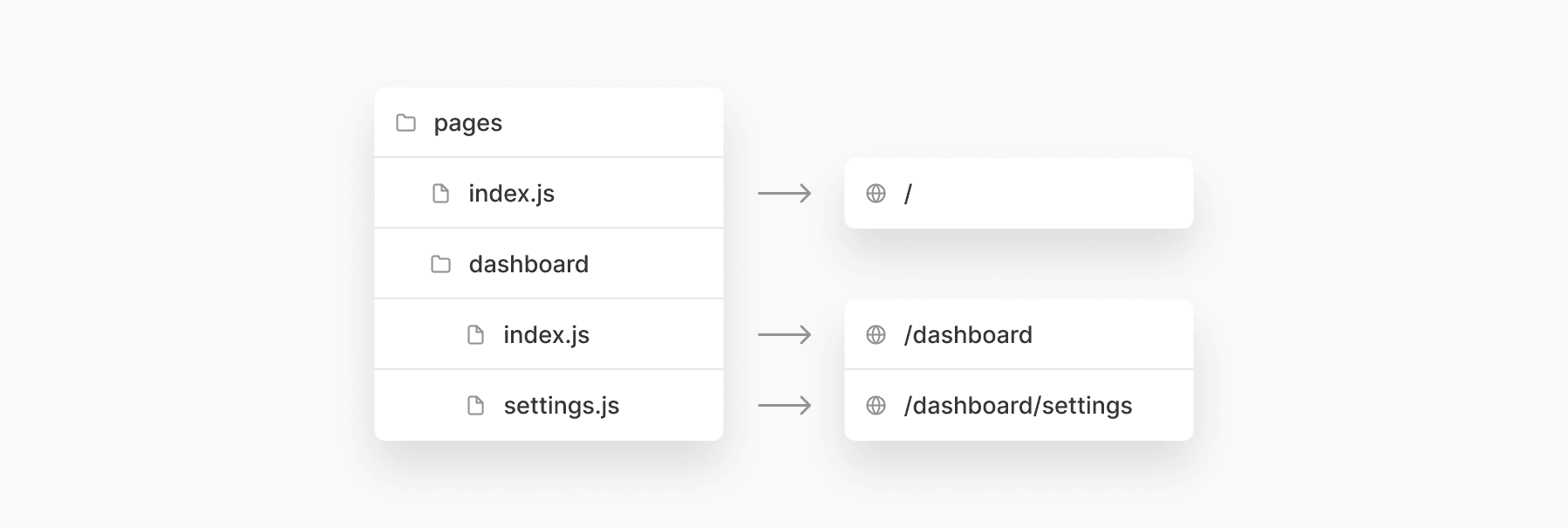The width and height of the screenshot is (1568, 528).
Task: Click the globe icon next to /dashboard
Action: [x=876, y=334]
